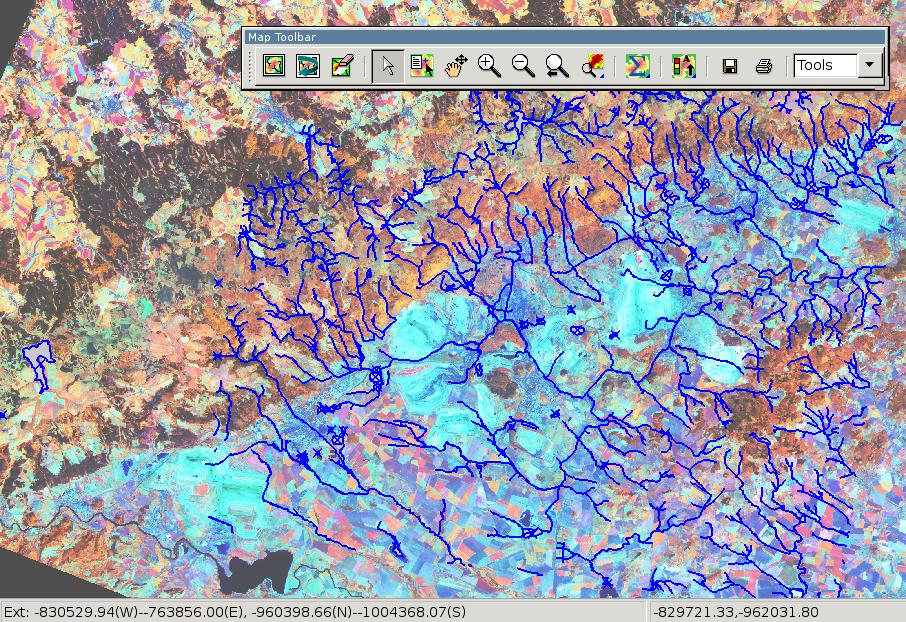Activate the Pan hand tool

click(x=456, y=66)
